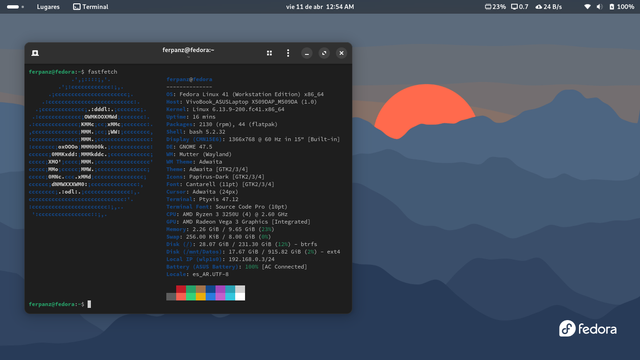Click the 'Swap: 256.00 KiB' line
Viewport: 640px width, 360px height.
(218, 237)
